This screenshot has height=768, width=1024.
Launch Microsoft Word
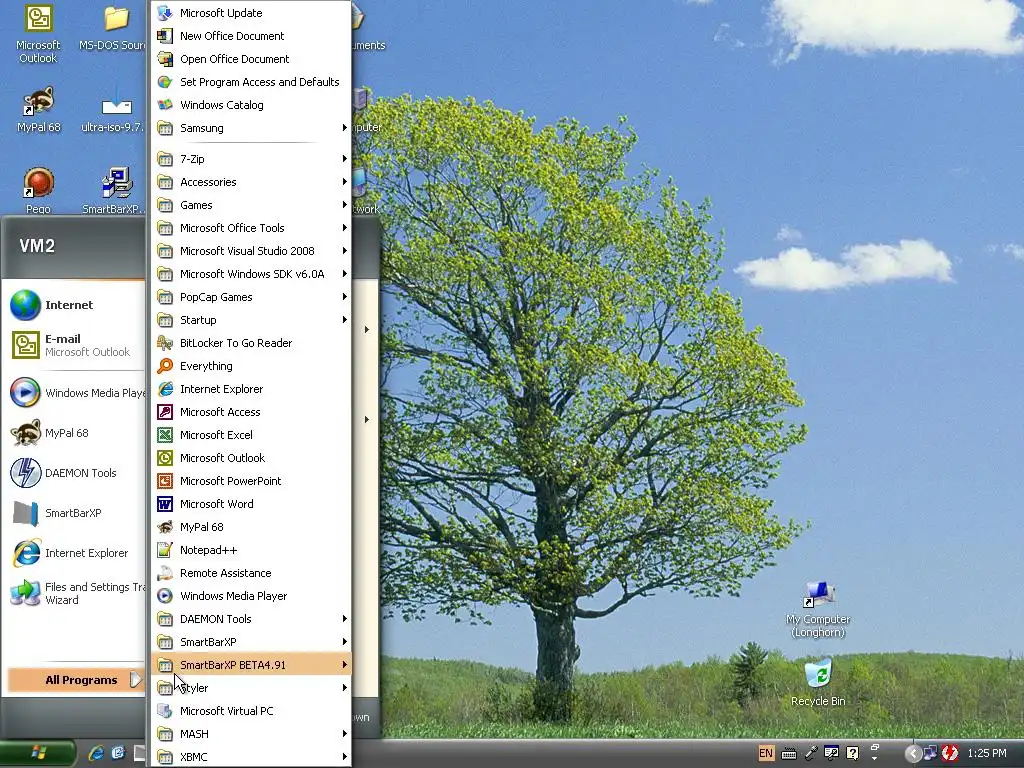(x=251, y=504)
